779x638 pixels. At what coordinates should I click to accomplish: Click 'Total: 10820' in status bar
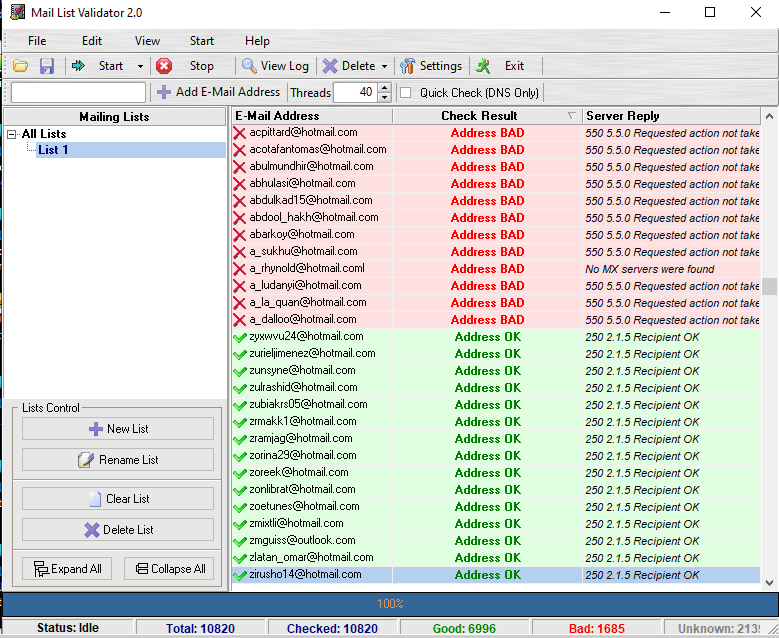click(x=200, y=629)
